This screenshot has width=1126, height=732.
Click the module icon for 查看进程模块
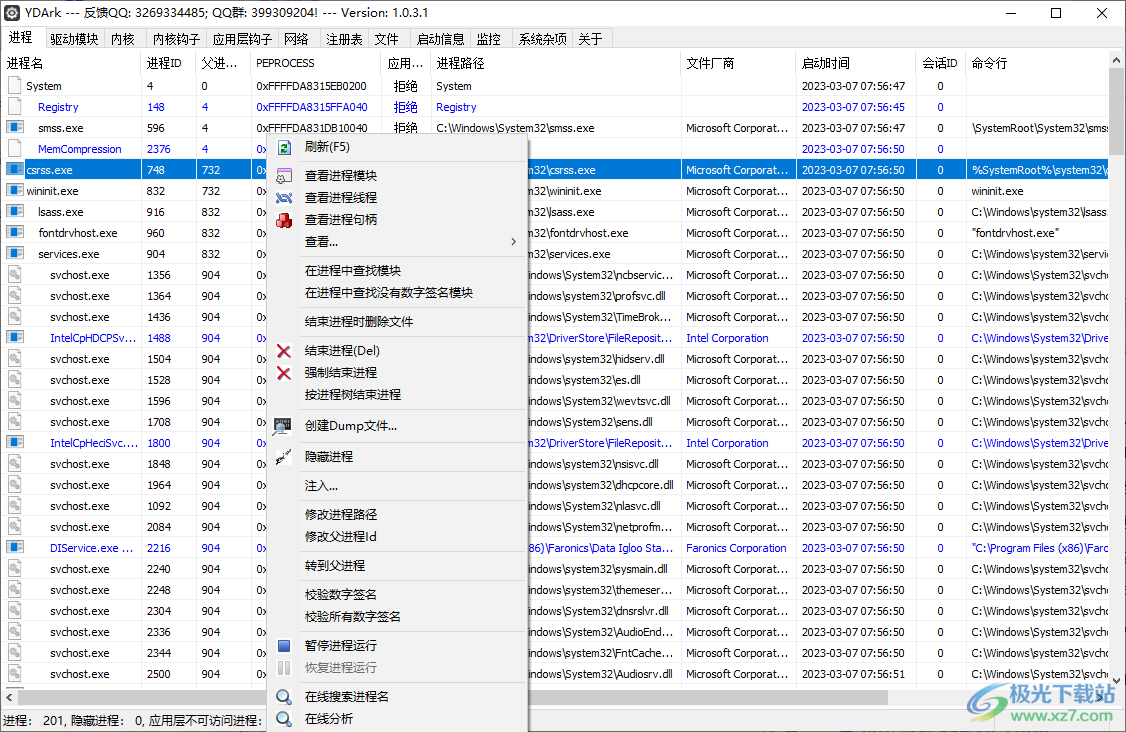[284, 176]
